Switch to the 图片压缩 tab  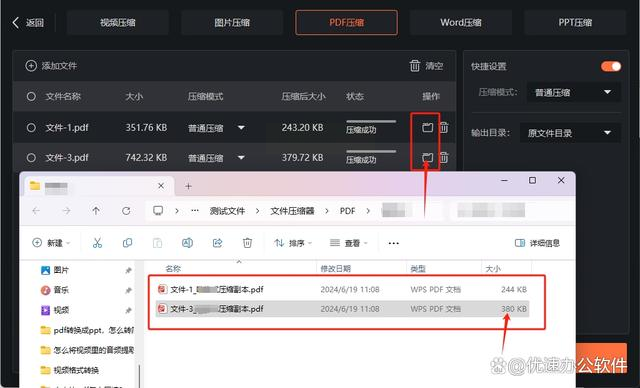pyautogui.click(x=232, y=22)
